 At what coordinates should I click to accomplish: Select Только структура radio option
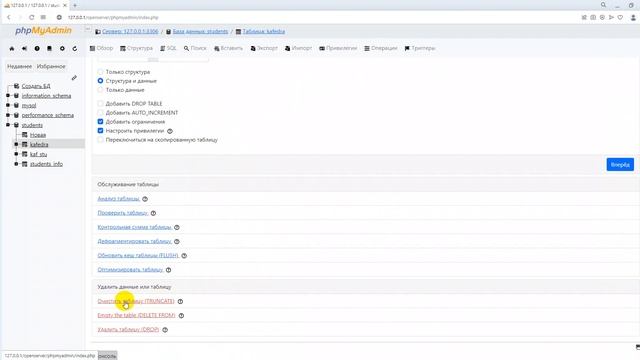pos(100,72)
